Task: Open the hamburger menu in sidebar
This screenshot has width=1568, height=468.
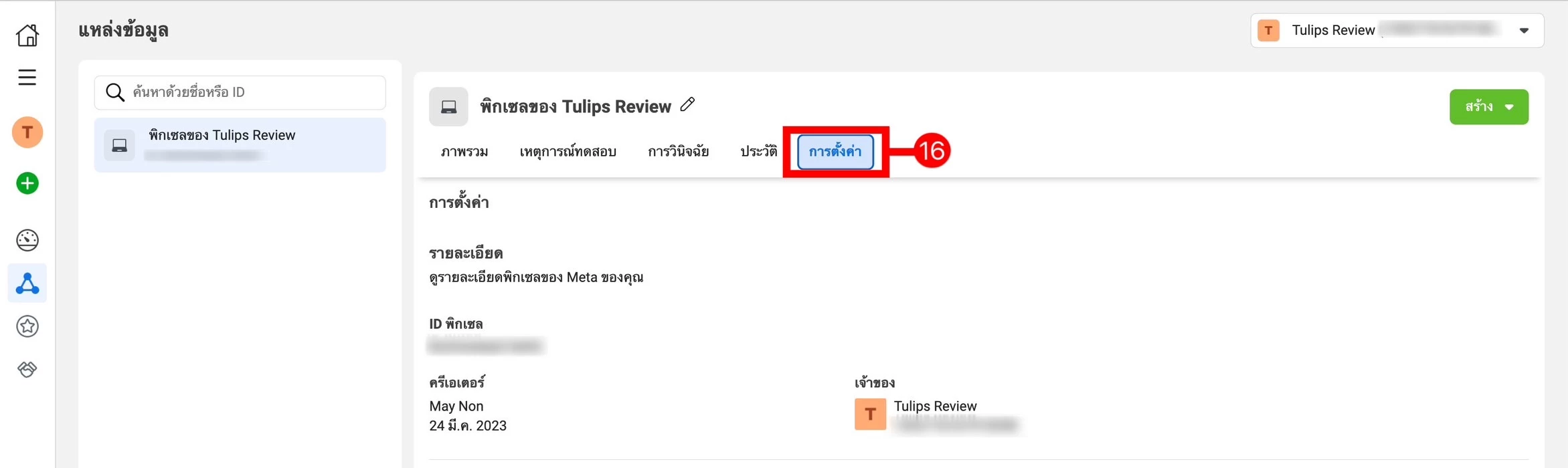Action: click(27, 78)
